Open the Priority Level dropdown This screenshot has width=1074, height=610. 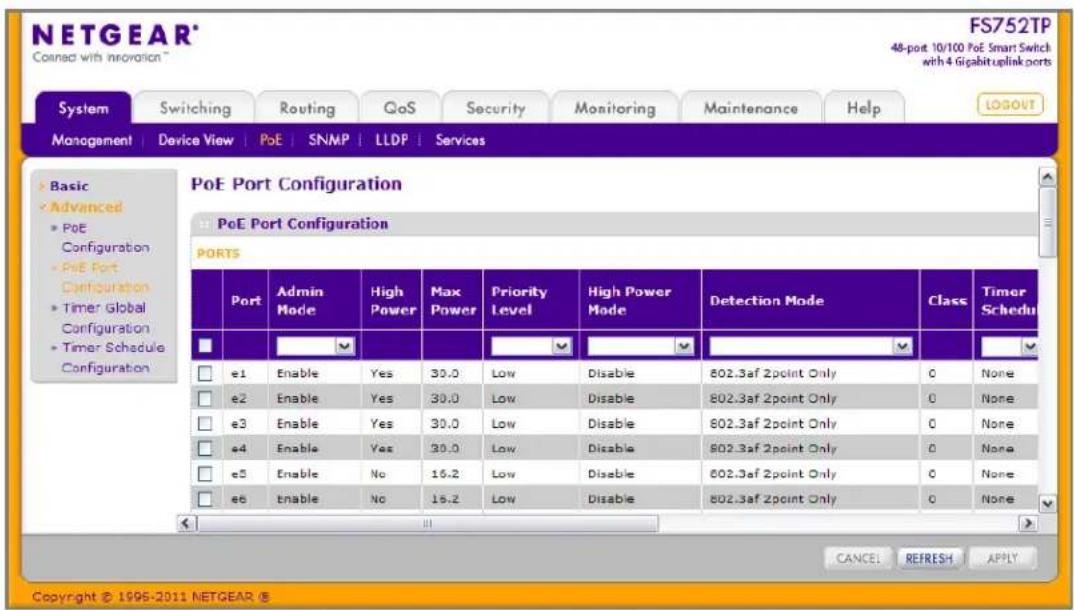coord(531,346)
